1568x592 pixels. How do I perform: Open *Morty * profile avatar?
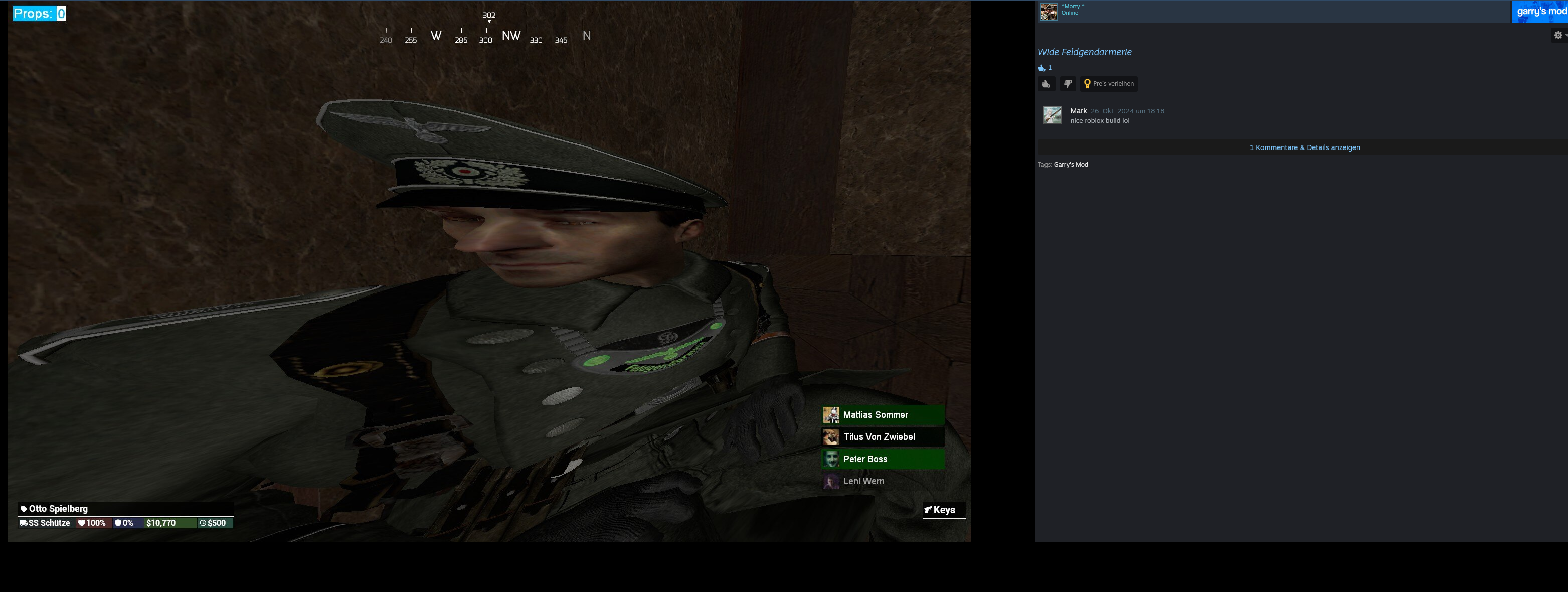click(x=1048, y=12)
